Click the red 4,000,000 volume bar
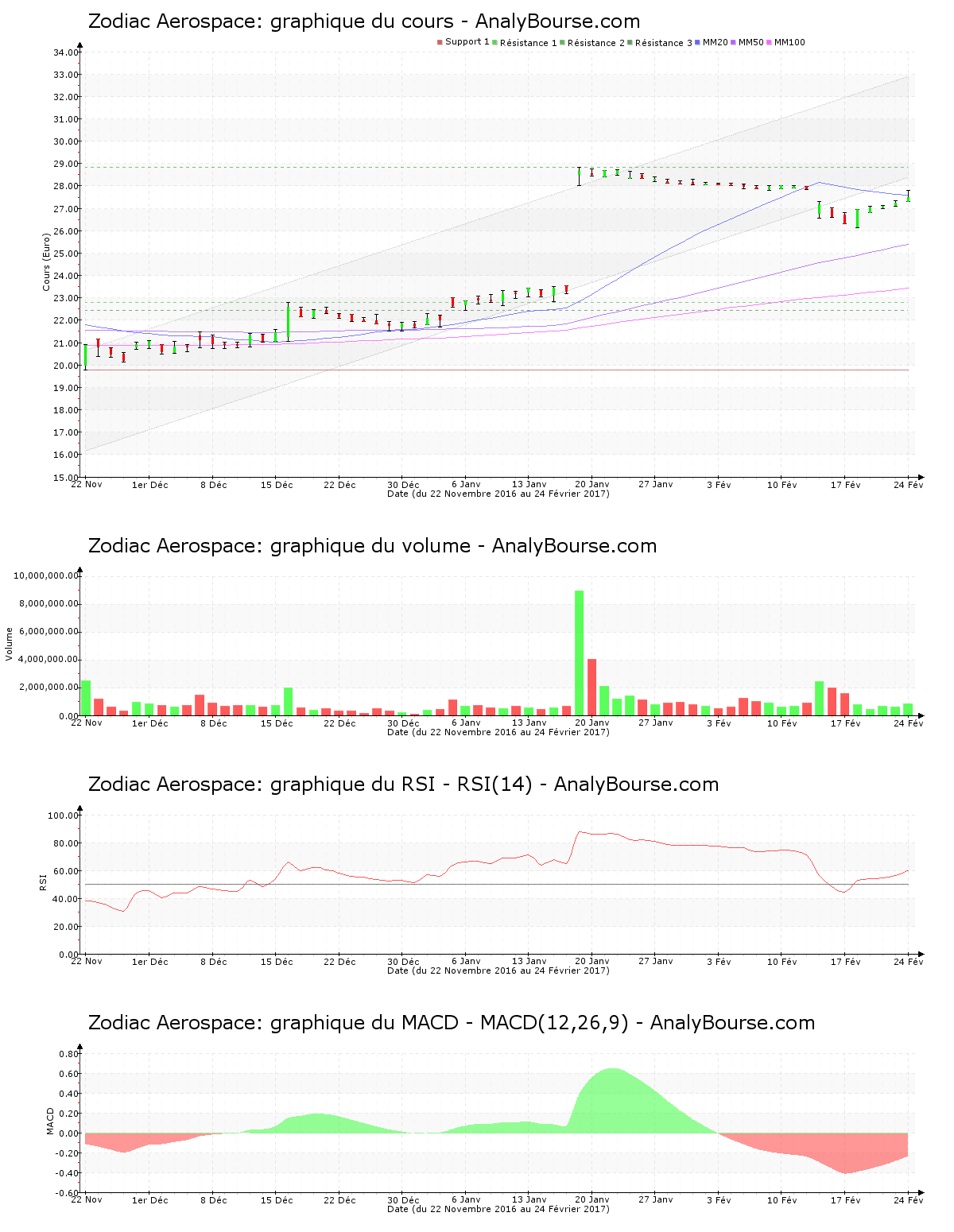954x1232 pixels. coord(592,688)
